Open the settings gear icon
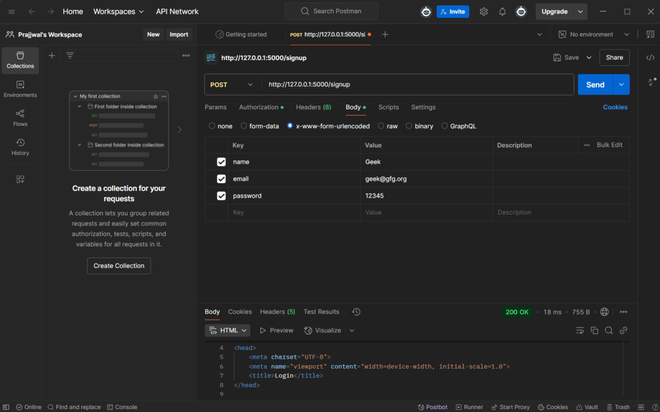 point(484,12)
